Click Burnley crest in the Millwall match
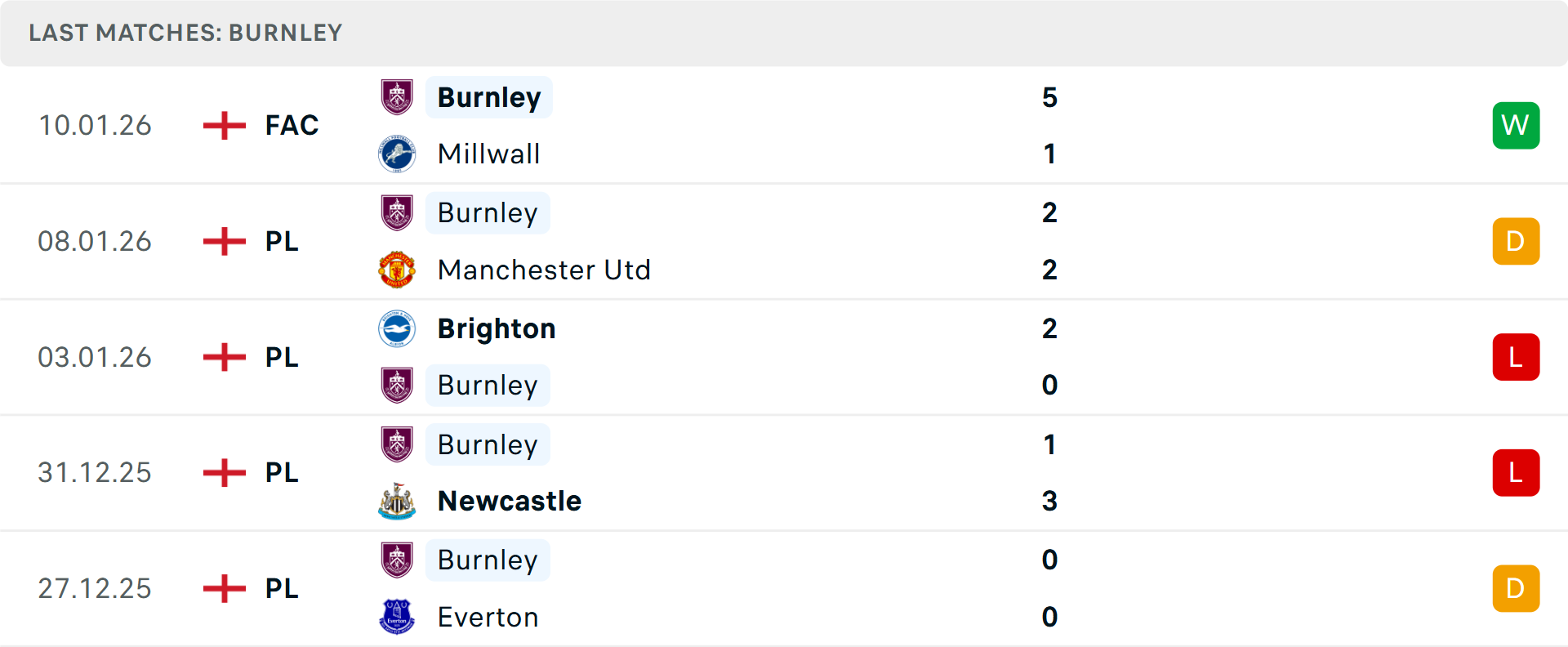 point(397,97)
